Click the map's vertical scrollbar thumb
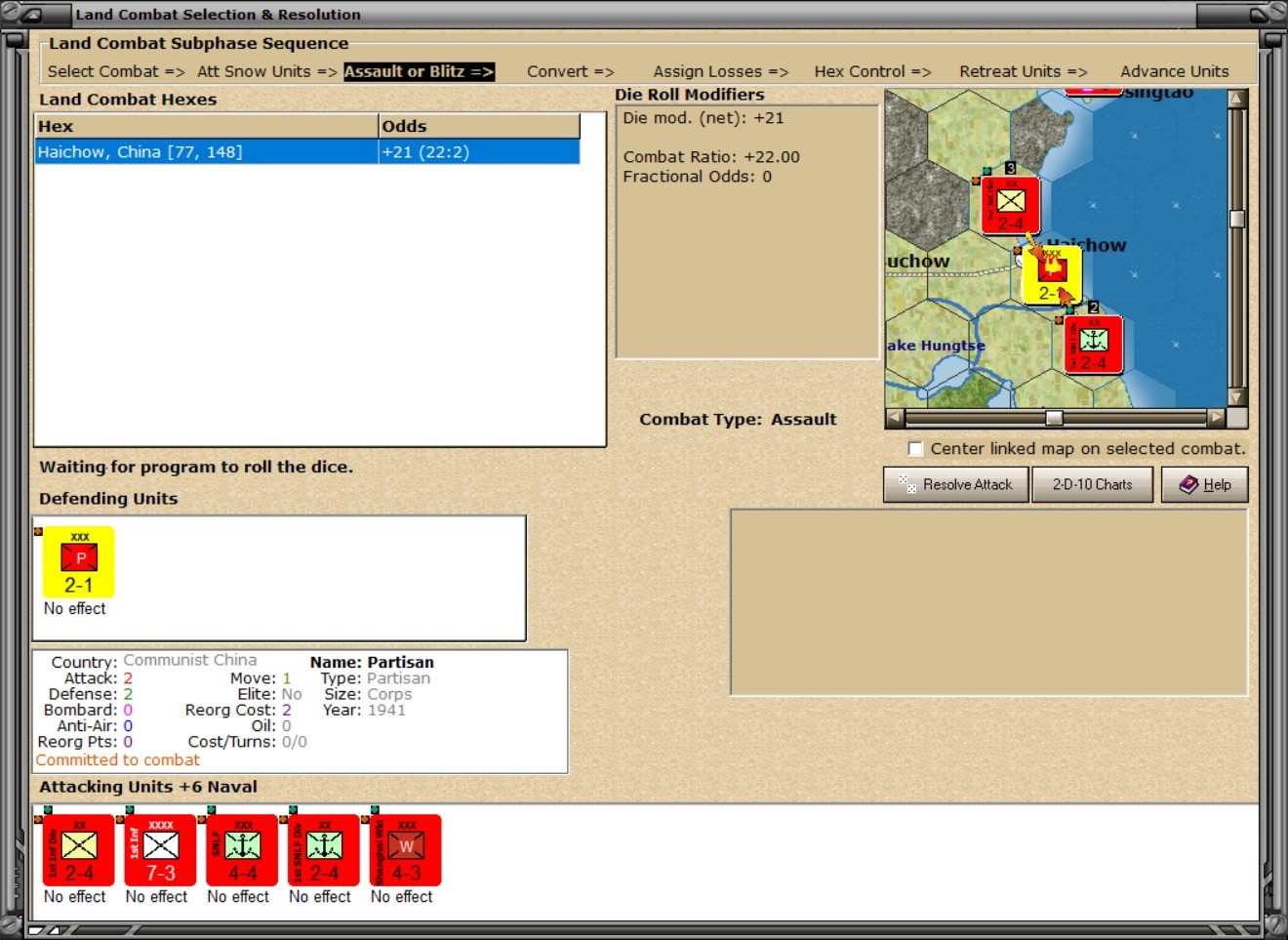Viewport: 1288px width, 940px height. pyautogui.click(x=1237, y=219)
